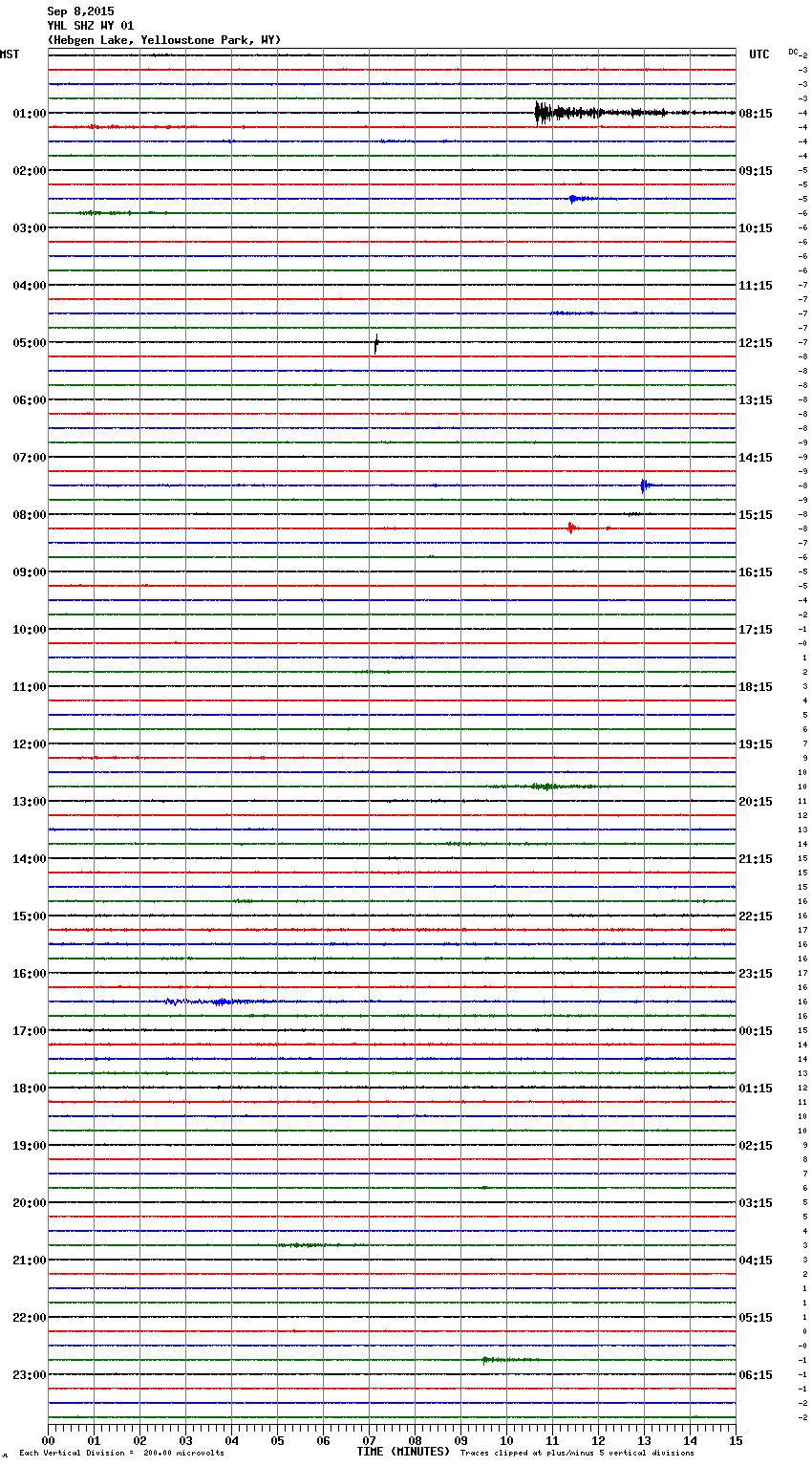Click the "18:00" MST time label

tap(30, 1089)
